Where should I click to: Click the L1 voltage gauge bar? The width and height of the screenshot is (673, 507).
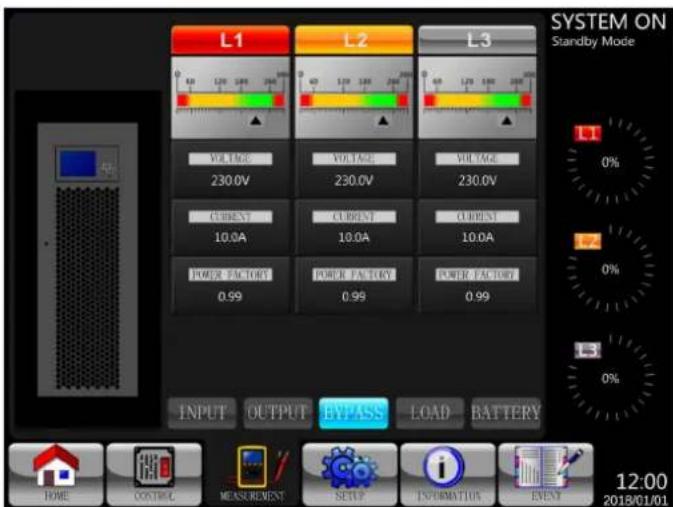click(230, 100)
